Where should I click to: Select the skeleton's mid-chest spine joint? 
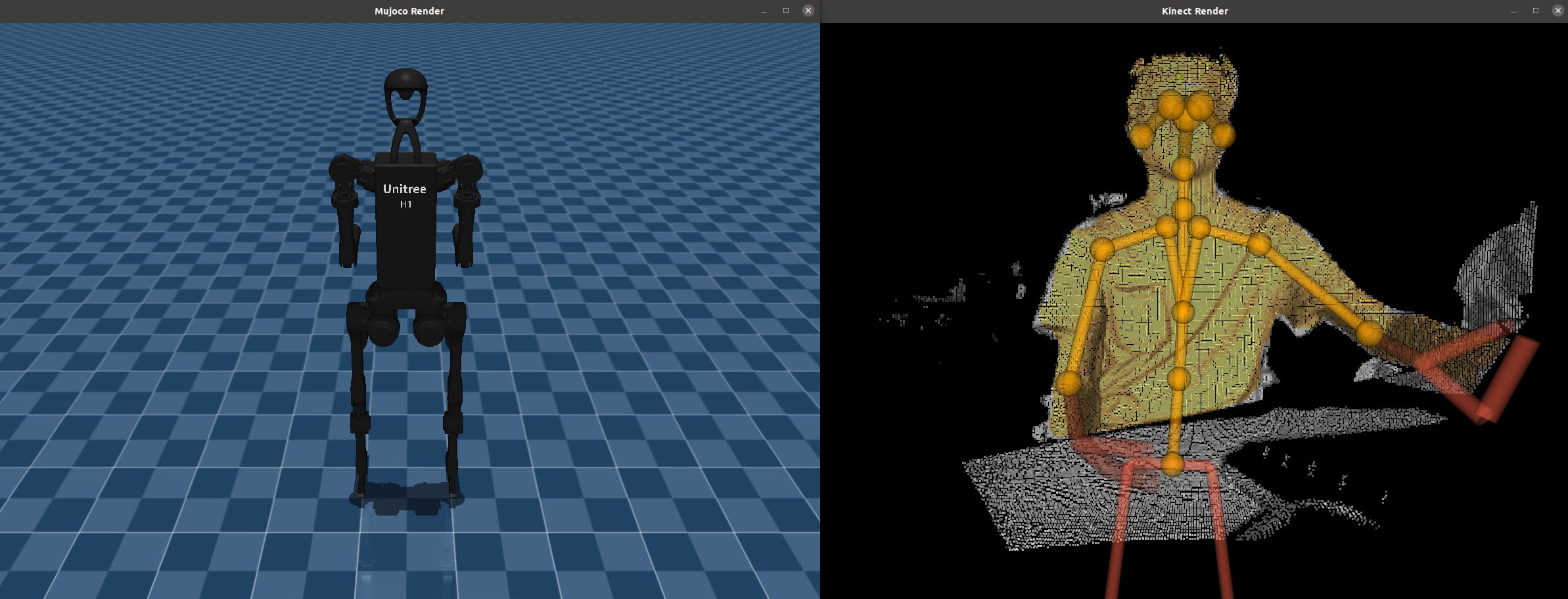pyautogui.click(x=1182, y=312)
